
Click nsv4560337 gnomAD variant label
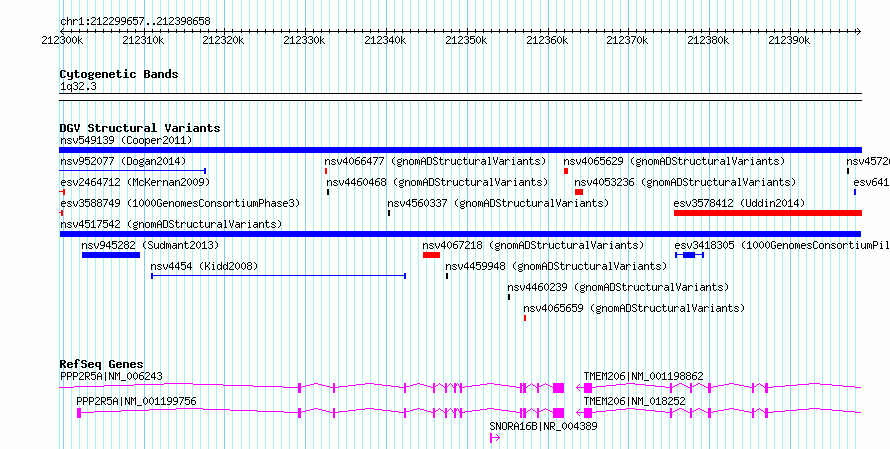click(x=498, y=203)
